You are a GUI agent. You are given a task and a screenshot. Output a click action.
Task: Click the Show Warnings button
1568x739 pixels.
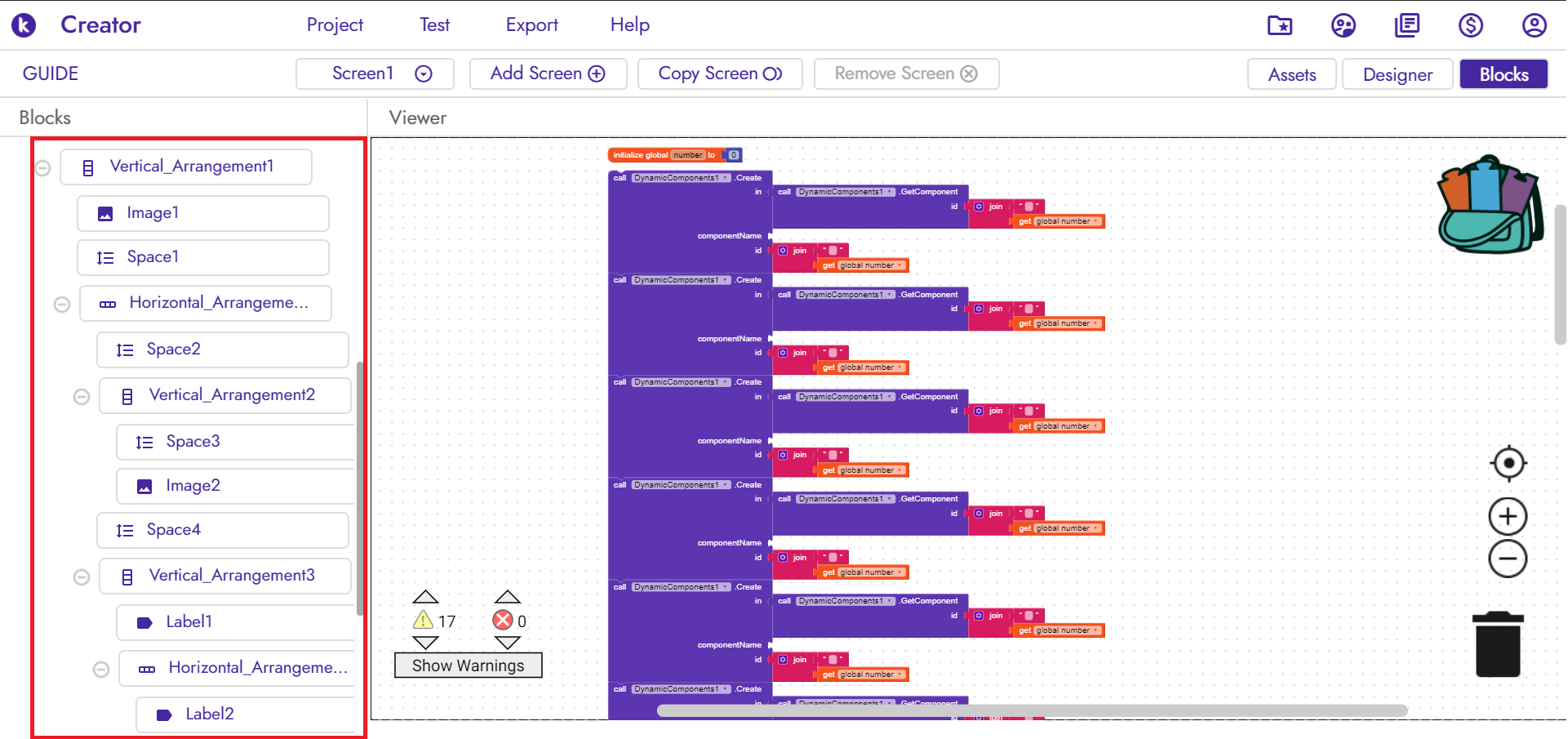click(x=468, y=666)
